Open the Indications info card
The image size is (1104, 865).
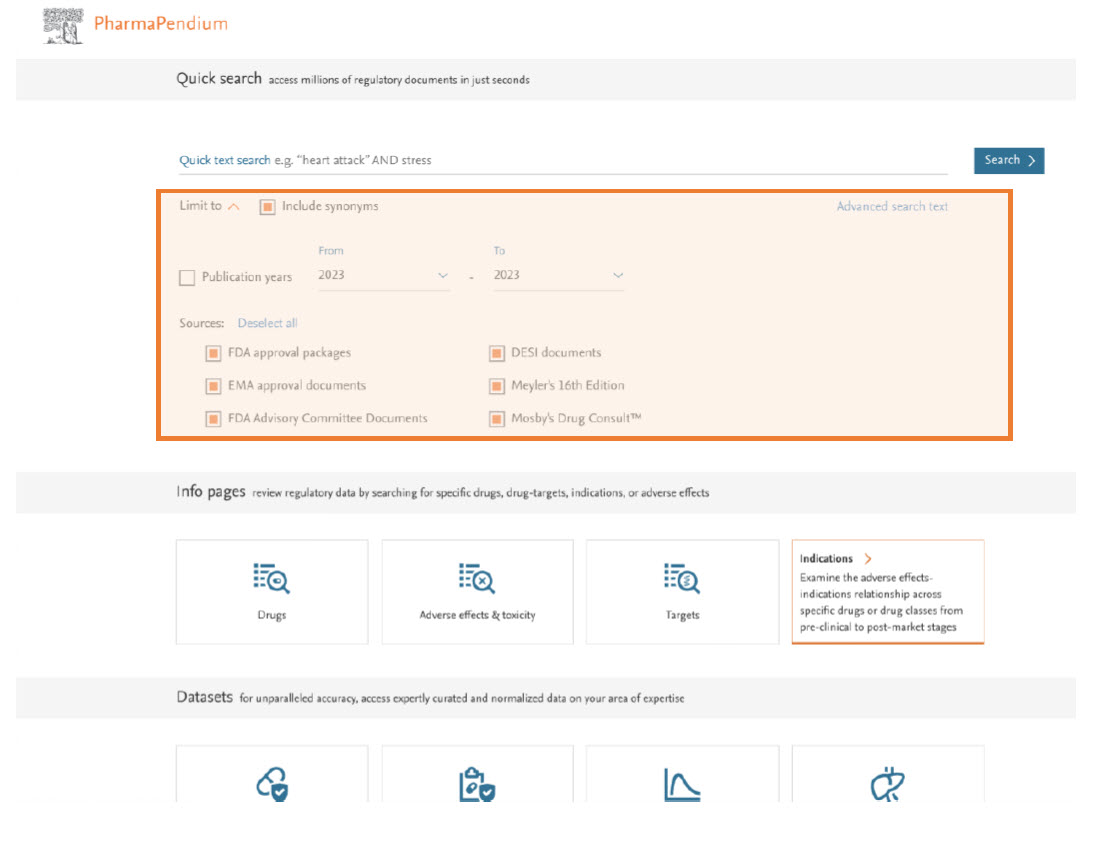(887, 594)
